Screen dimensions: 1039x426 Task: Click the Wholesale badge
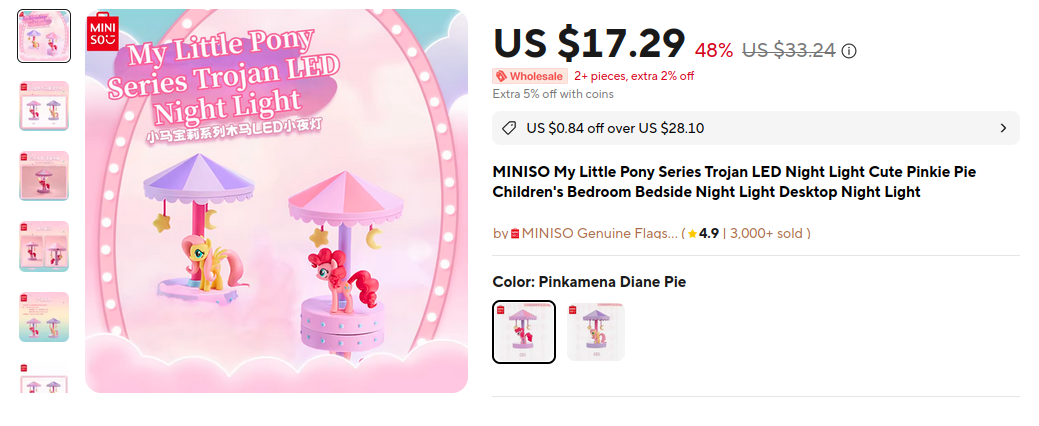[x=530, y=76]
